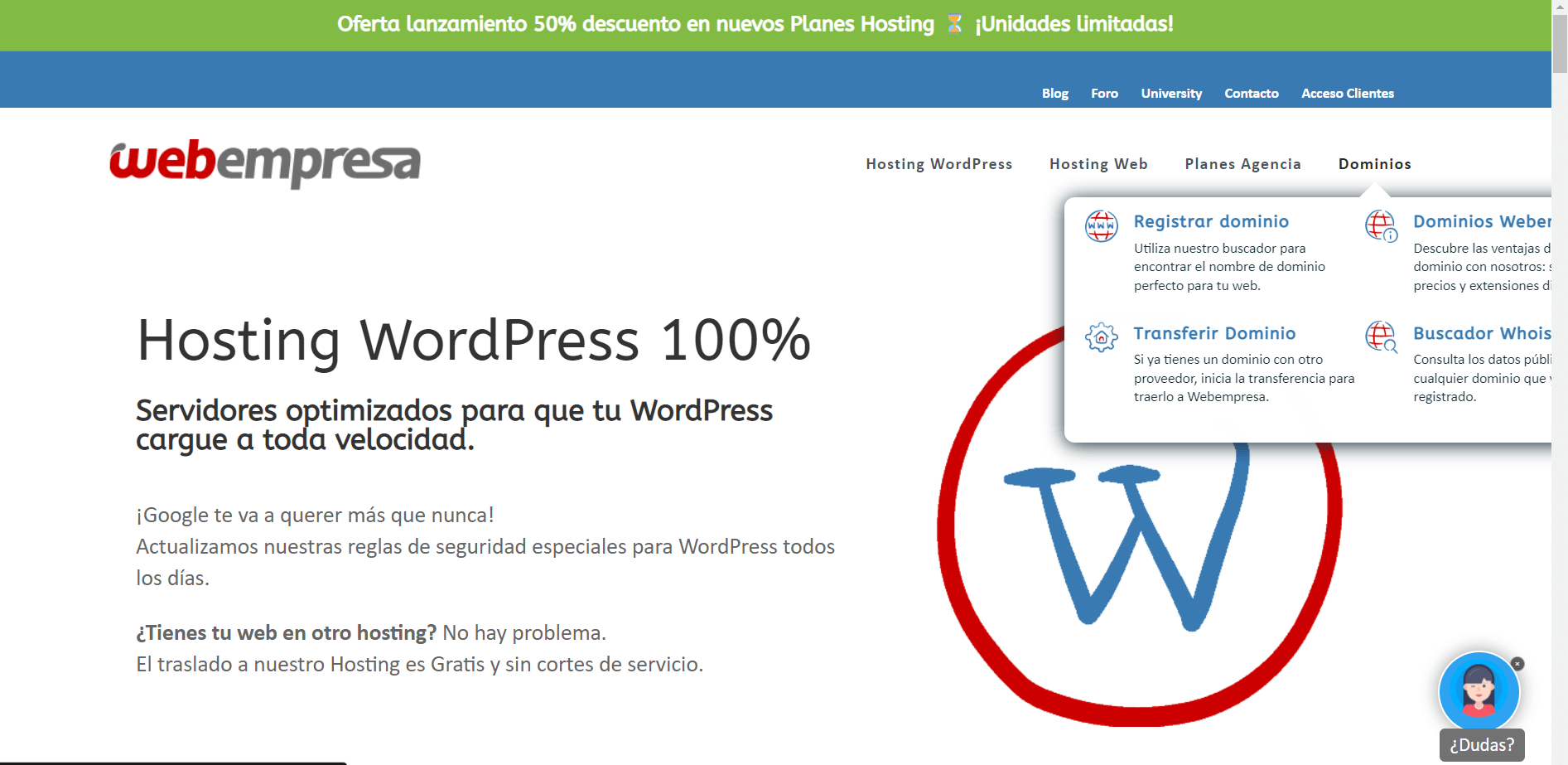The width and height of the screenshot is (1568, 765).
Task: Select the Dominios menu item
Action: click(x=1375, y=164)
